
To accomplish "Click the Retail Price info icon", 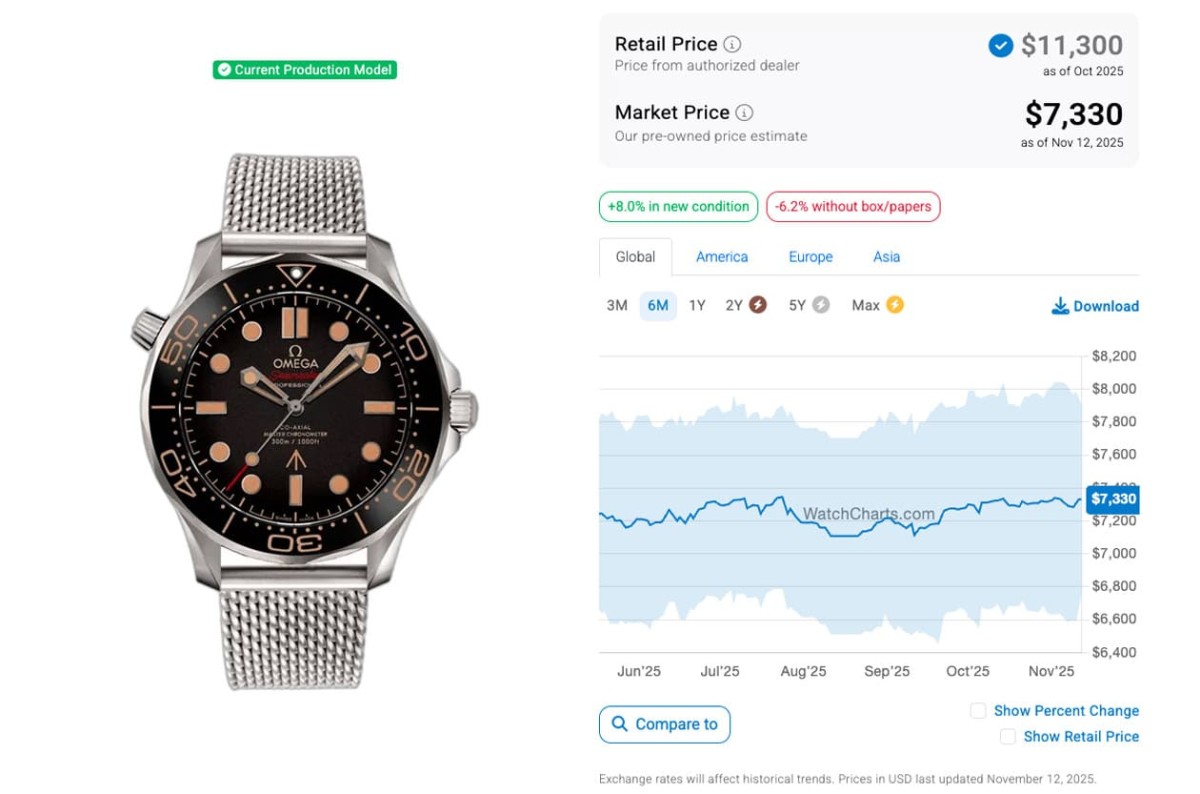I will click(x=733, y=44).
